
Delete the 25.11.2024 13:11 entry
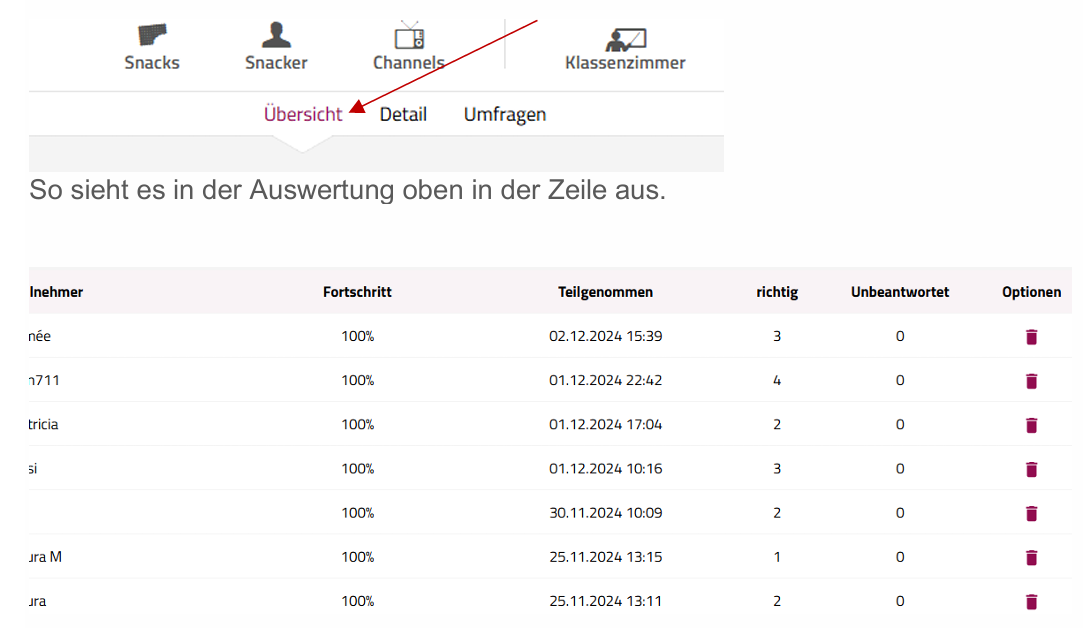(x=1032, y=601)
